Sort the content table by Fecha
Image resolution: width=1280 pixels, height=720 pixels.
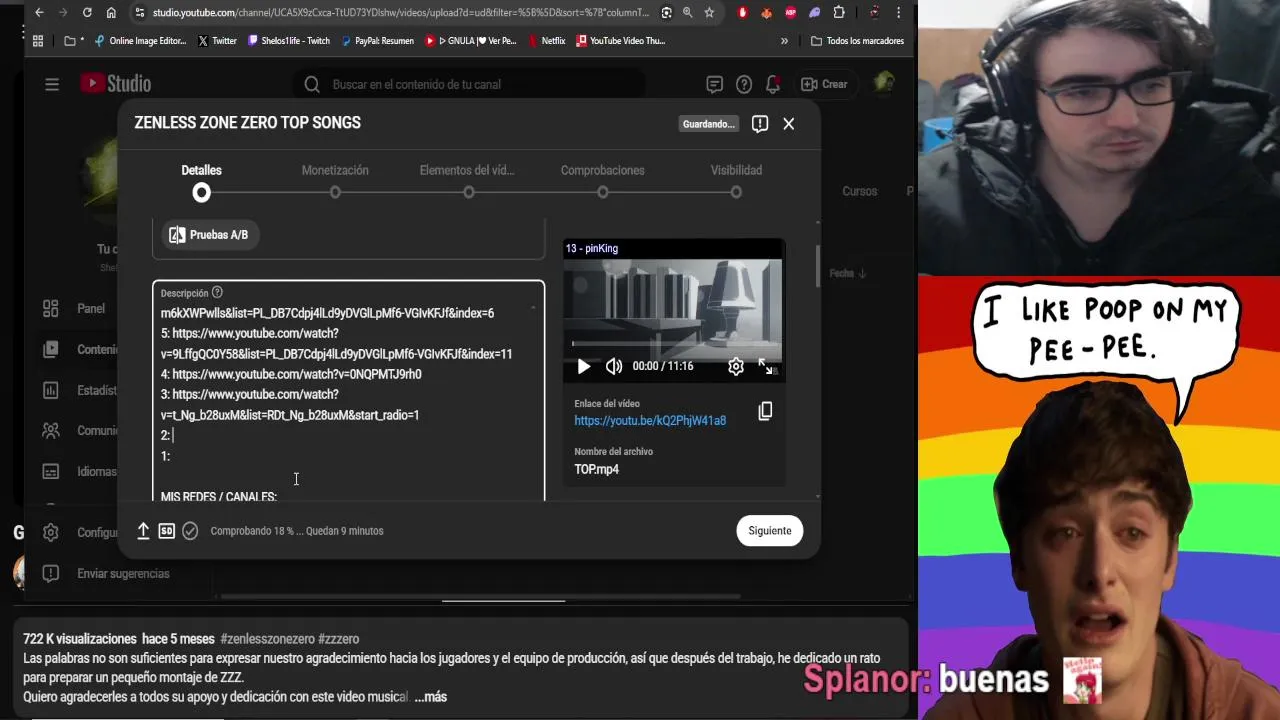tap(847, 273)
